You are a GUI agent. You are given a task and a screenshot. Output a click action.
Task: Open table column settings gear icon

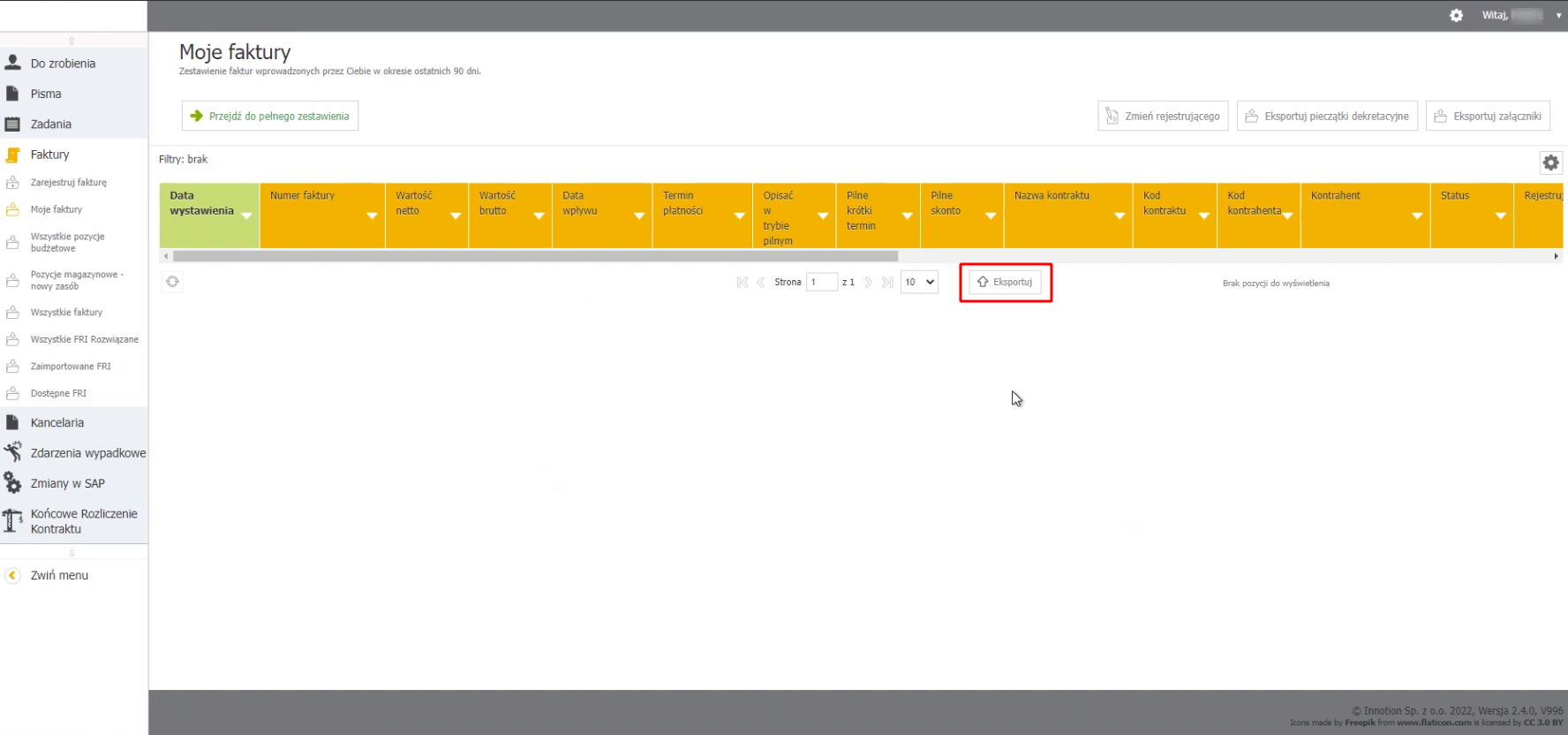(x=1550, y=163)
